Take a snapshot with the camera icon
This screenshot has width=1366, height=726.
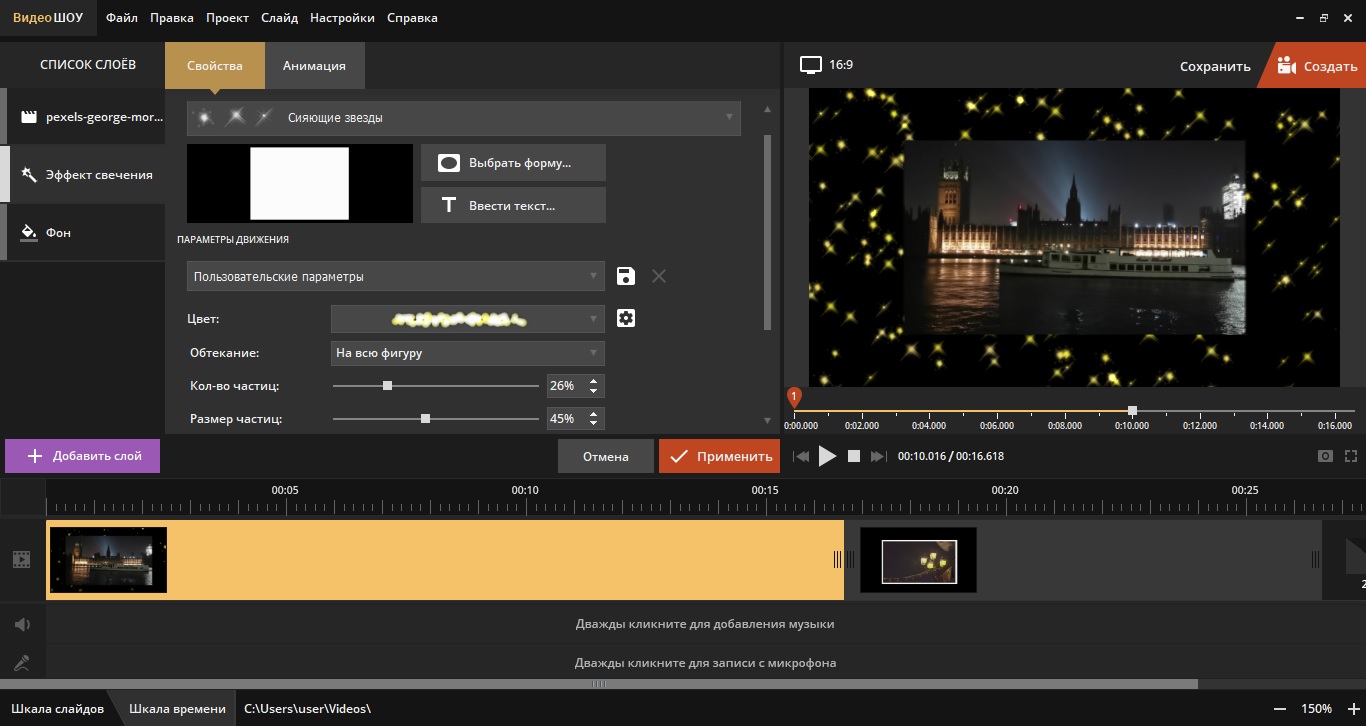click(x=1325, y=456)
